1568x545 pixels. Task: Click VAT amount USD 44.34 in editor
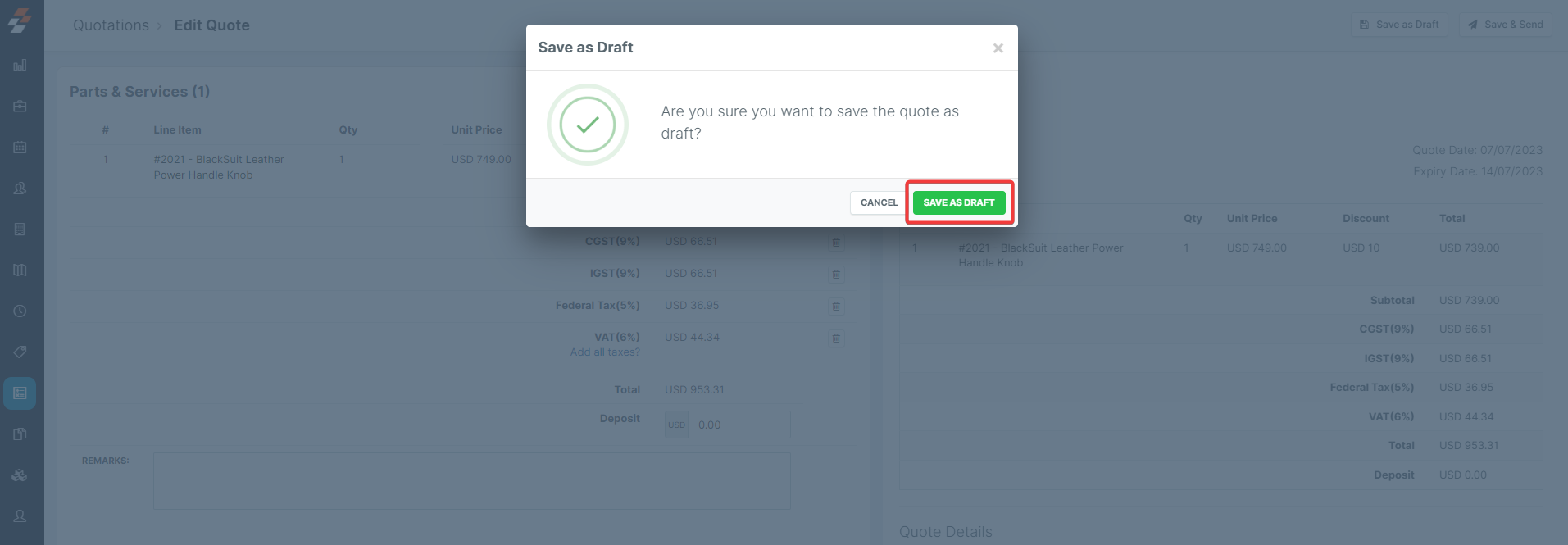(692, 338)
